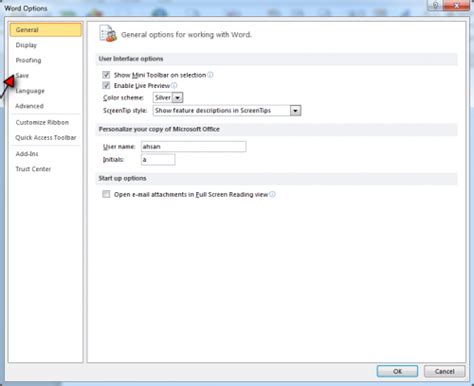
Task: Confirm with the OK button
Action: (397, 371)
